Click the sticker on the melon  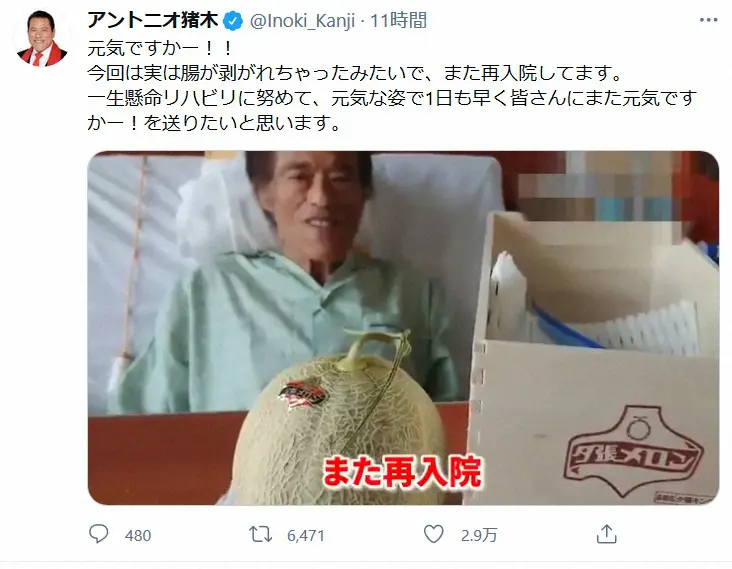[301, 396]
